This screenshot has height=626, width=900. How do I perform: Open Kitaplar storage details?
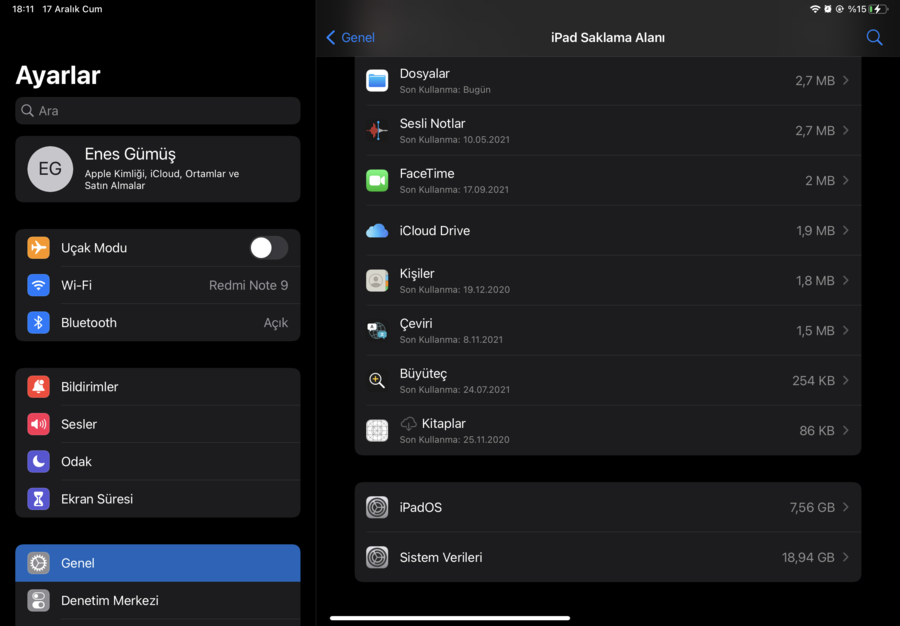(608, 430)
